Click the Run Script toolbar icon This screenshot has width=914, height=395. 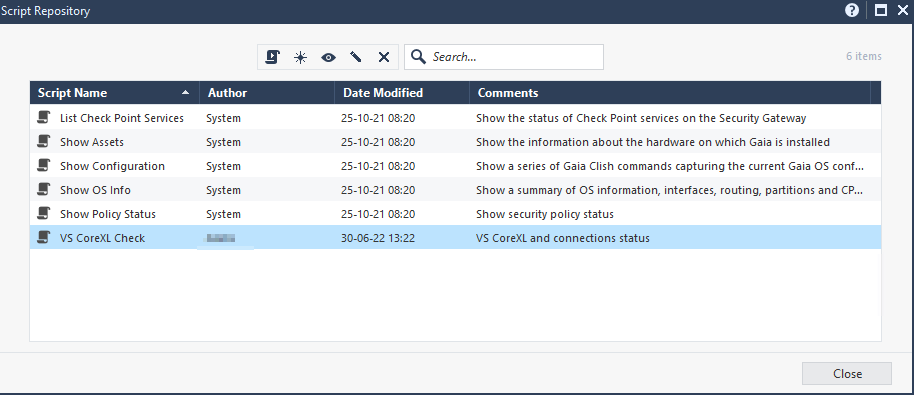tap(272, 57)
